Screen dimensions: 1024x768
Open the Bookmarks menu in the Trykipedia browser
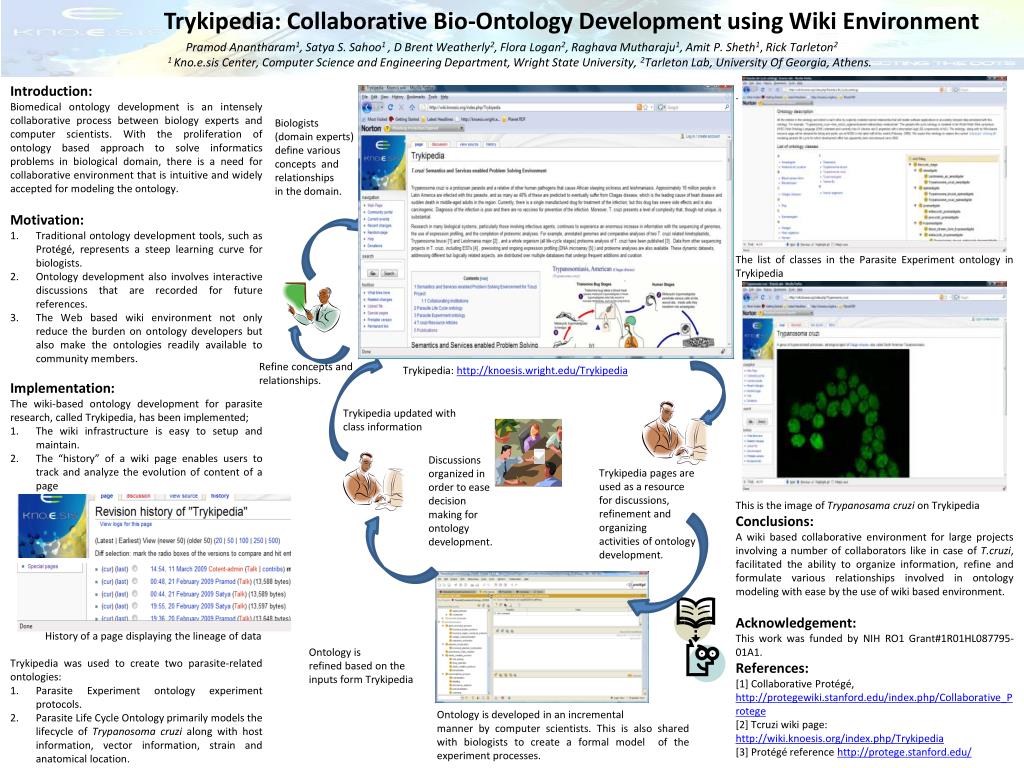(416, 97)
